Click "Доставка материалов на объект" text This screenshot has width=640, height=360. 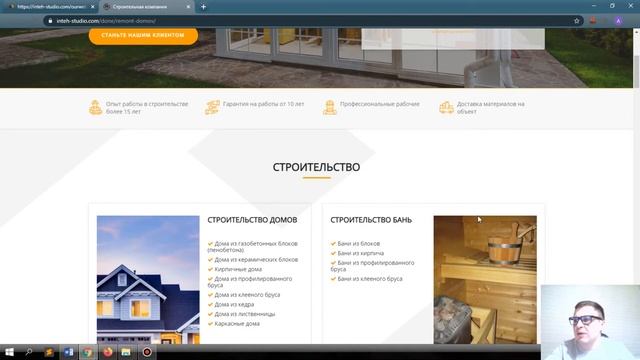pyautogui.click(x=491, y=108)
